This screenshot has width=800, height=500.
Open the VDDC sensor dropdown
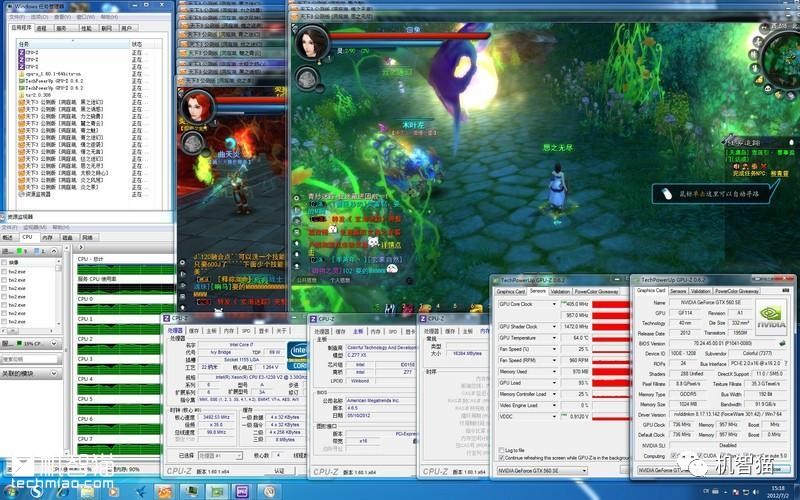554,416
